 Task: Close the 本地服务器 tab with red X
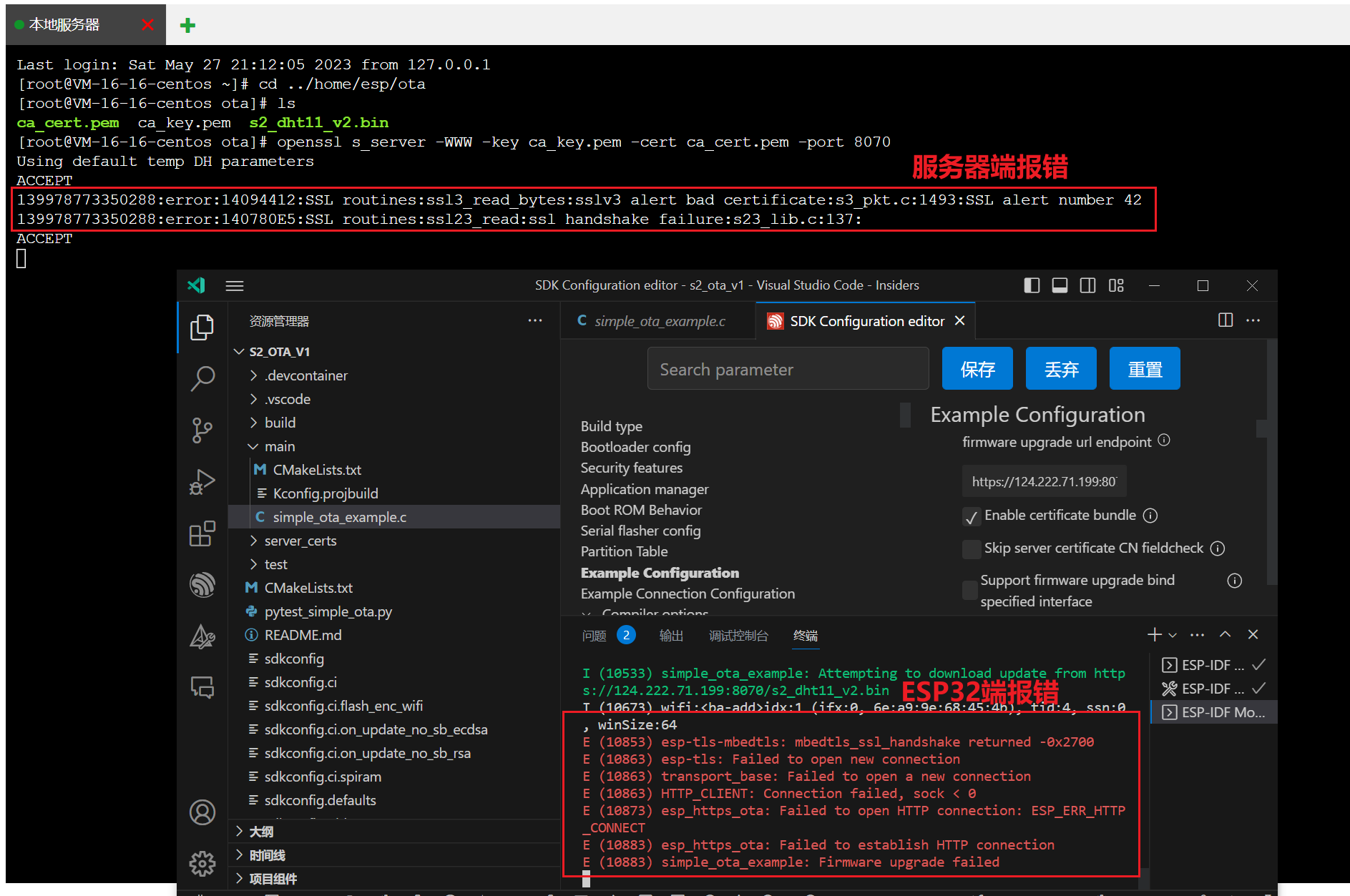point(148,24)
